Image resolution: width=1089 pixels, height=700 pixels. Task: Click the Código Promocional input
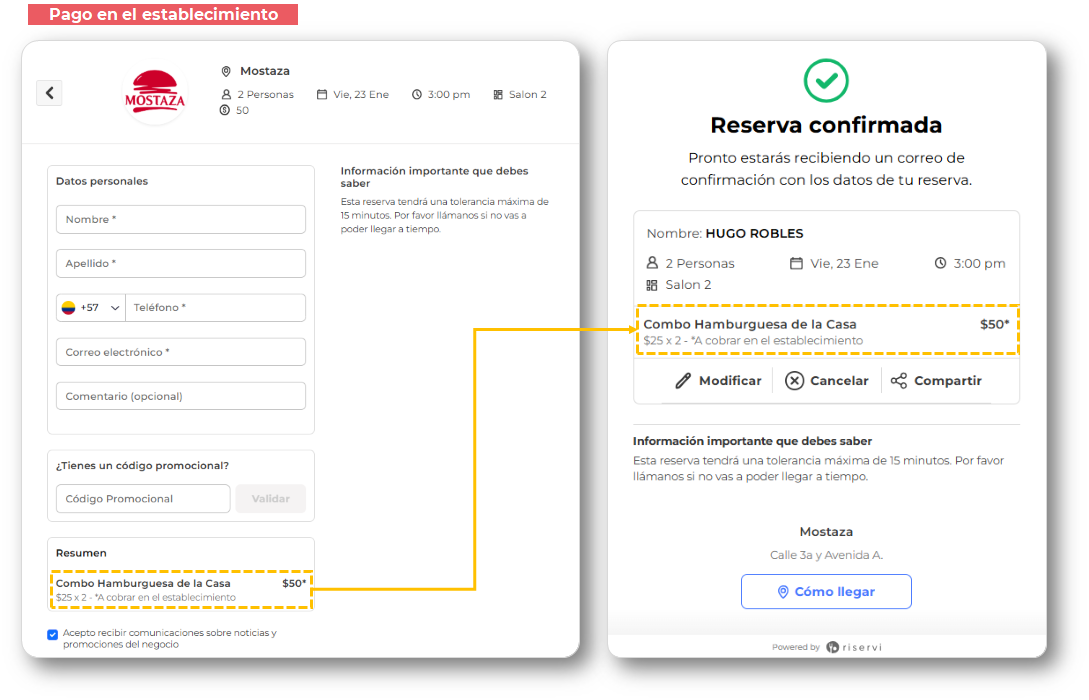tap(143, 499)
